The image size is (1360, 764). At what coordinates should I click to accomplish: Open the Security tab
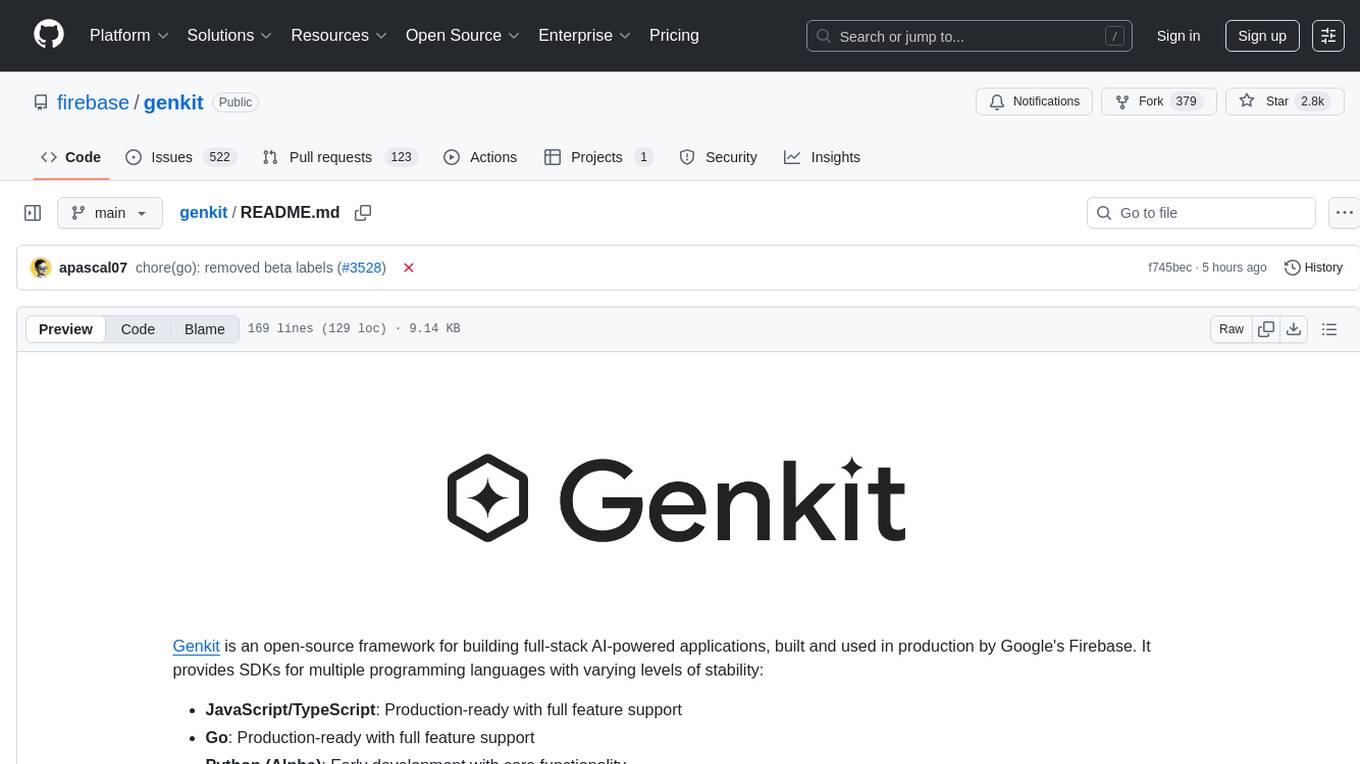coord(718,157)
